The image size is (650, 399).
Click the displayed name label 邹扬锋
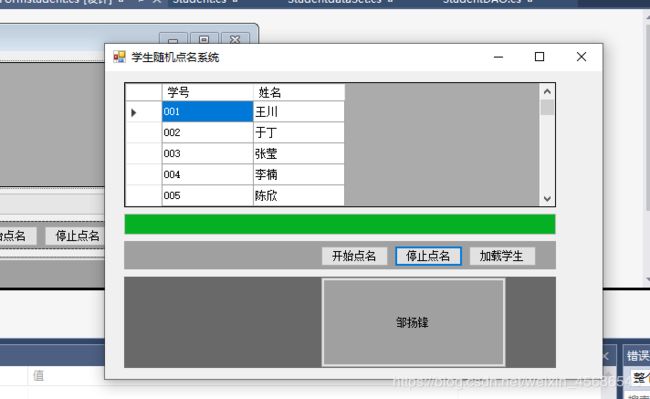click(x=412, y=322)
